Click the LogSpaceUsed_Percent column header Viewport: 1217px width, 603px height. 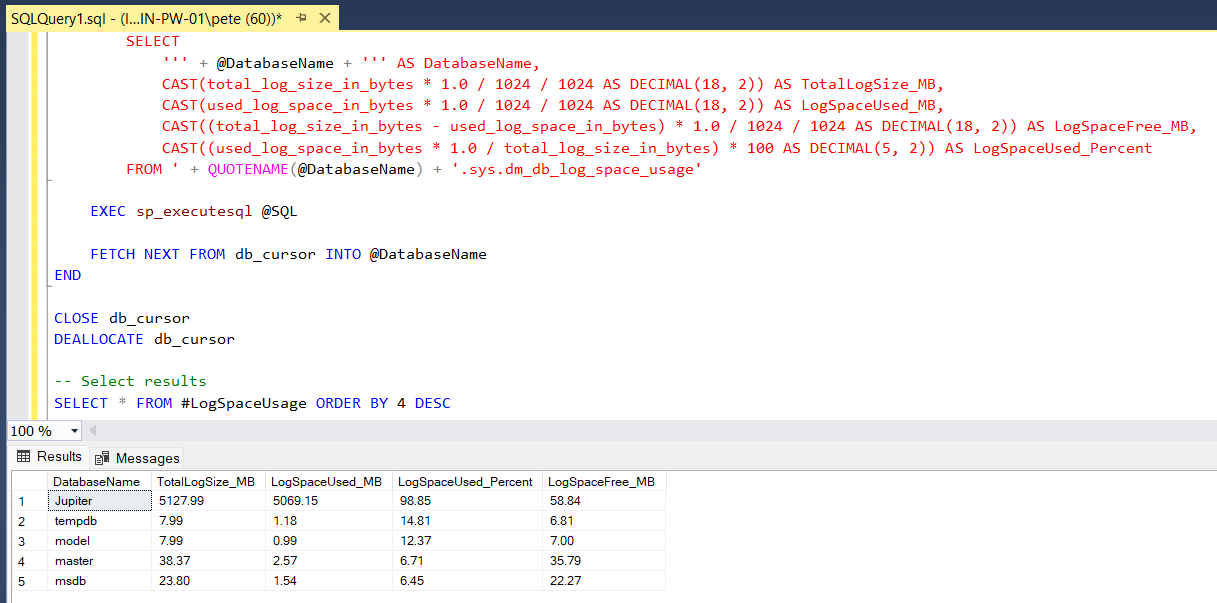pos(465,481)
